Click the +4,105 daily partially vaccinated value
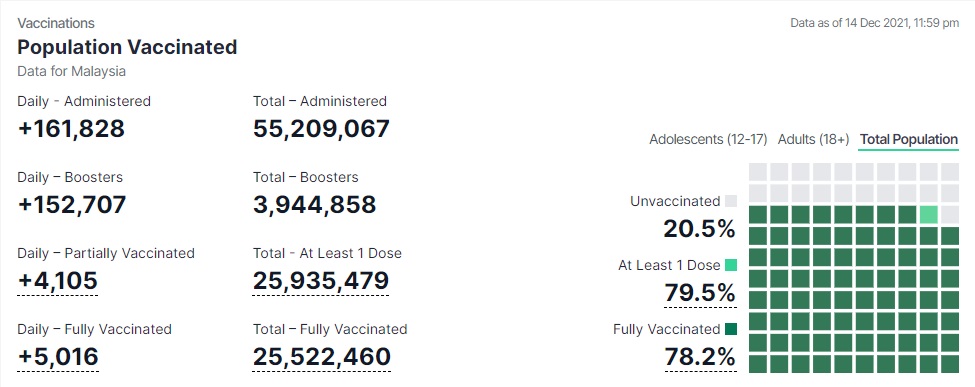 pos(58,281)
